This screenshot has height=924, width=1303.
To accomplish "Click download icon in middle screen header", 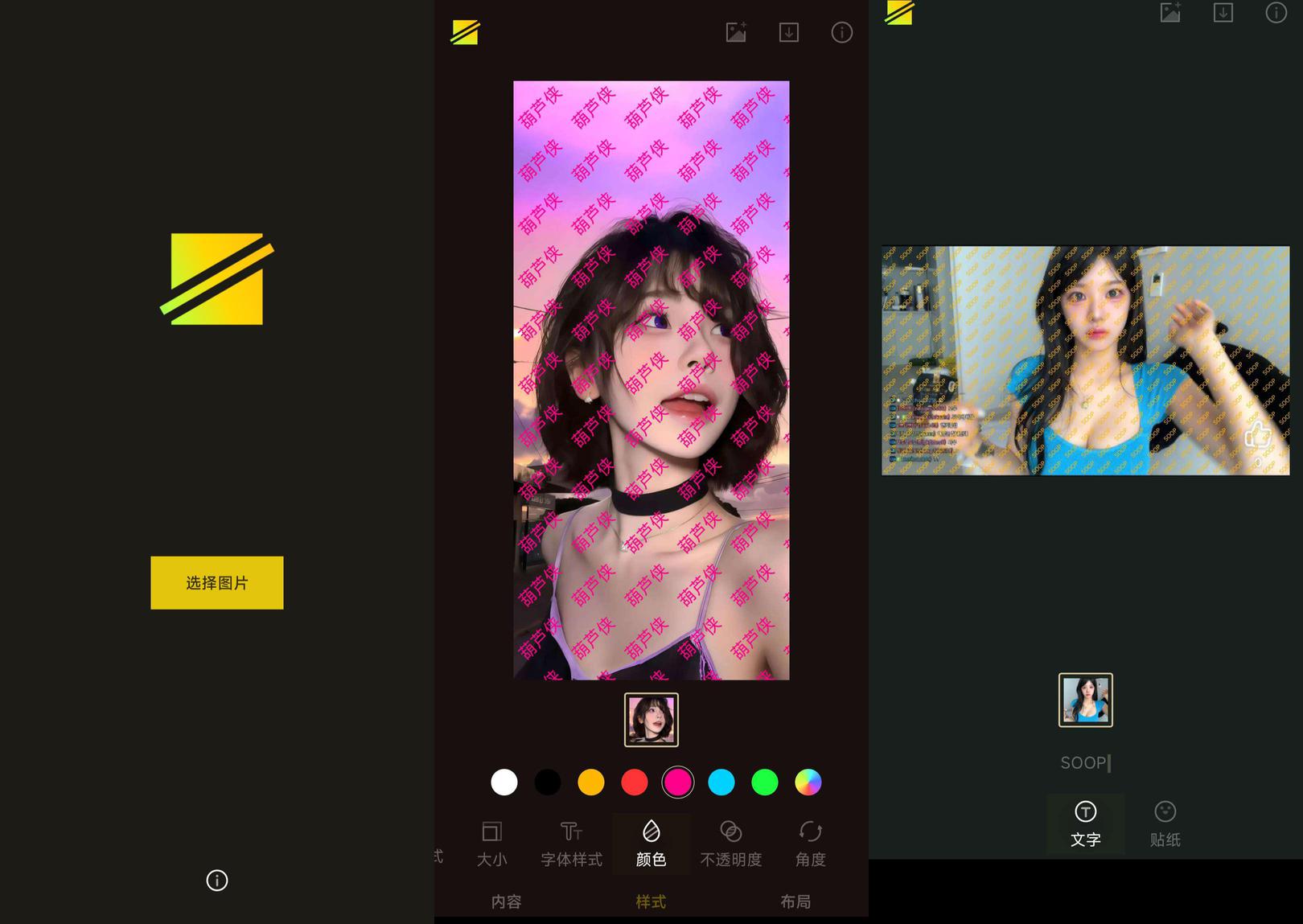I will (x=788, y=32).
